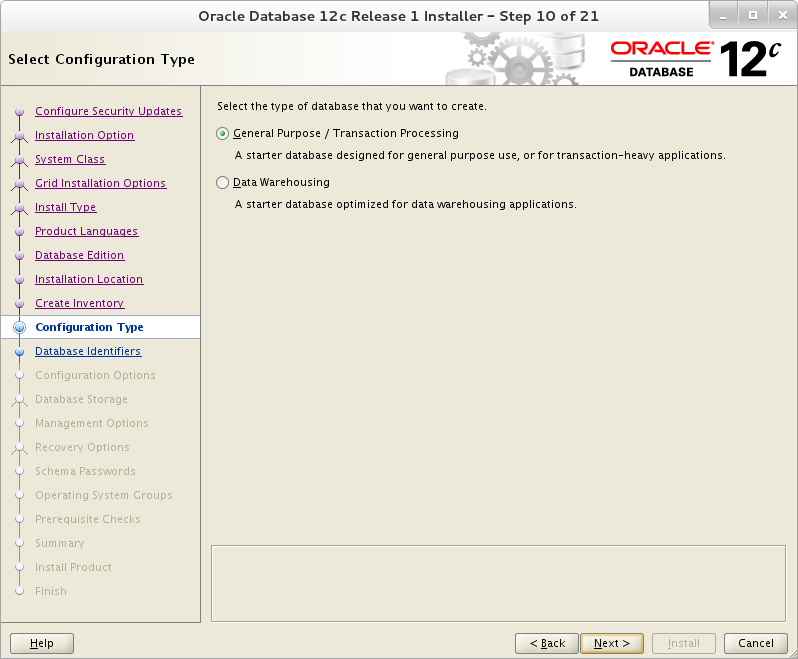Jump to the Create Inventory step

pyautogui.click(x=79, y=303)
